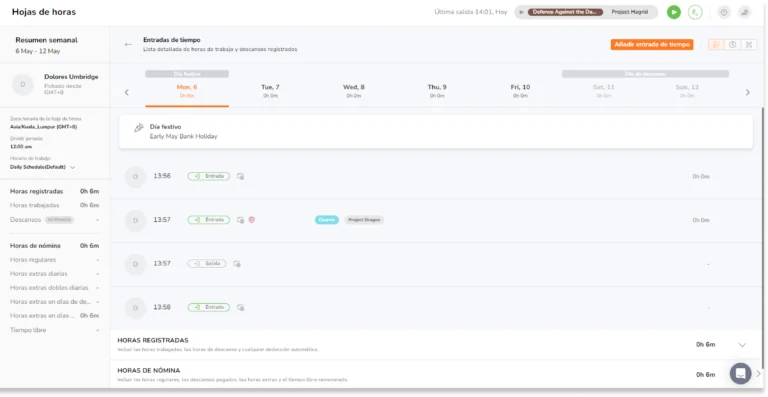Select the Wed, 8 day tab
The image size is (768, 397).
pos(354,91)
